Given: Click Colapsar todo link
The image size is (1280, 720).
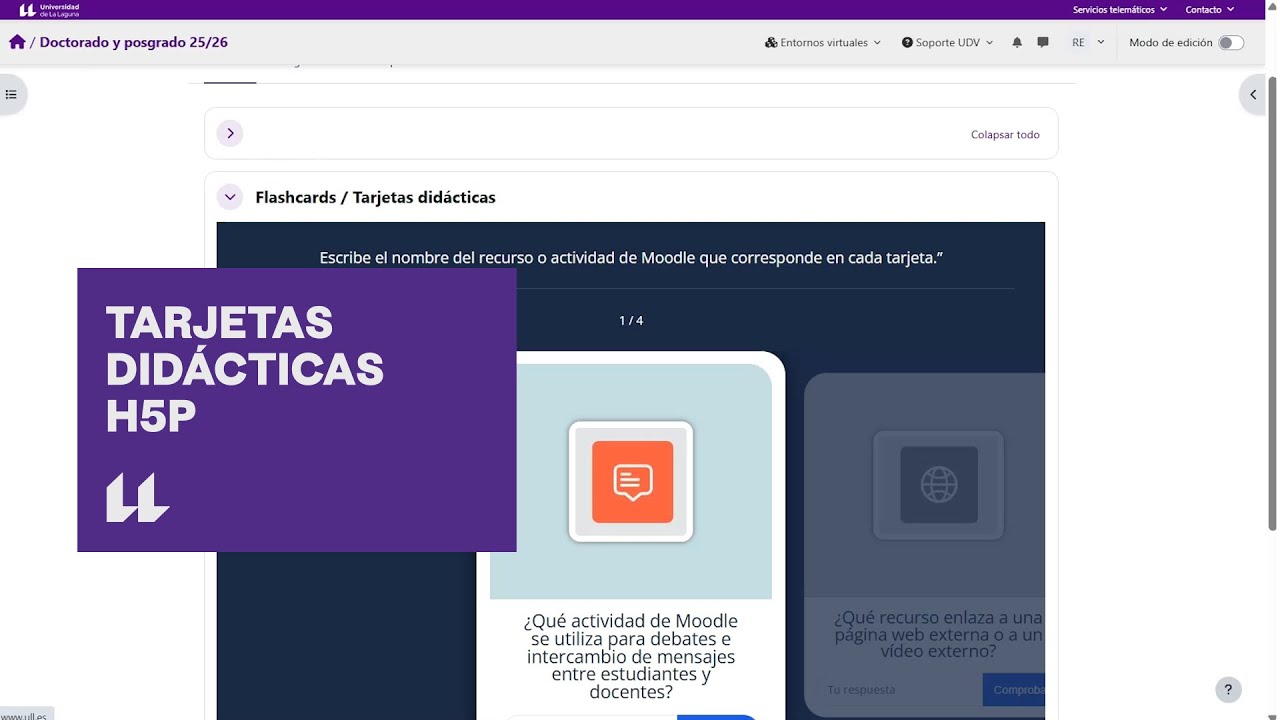Looking at the screenshot, I should point(1005,134).
